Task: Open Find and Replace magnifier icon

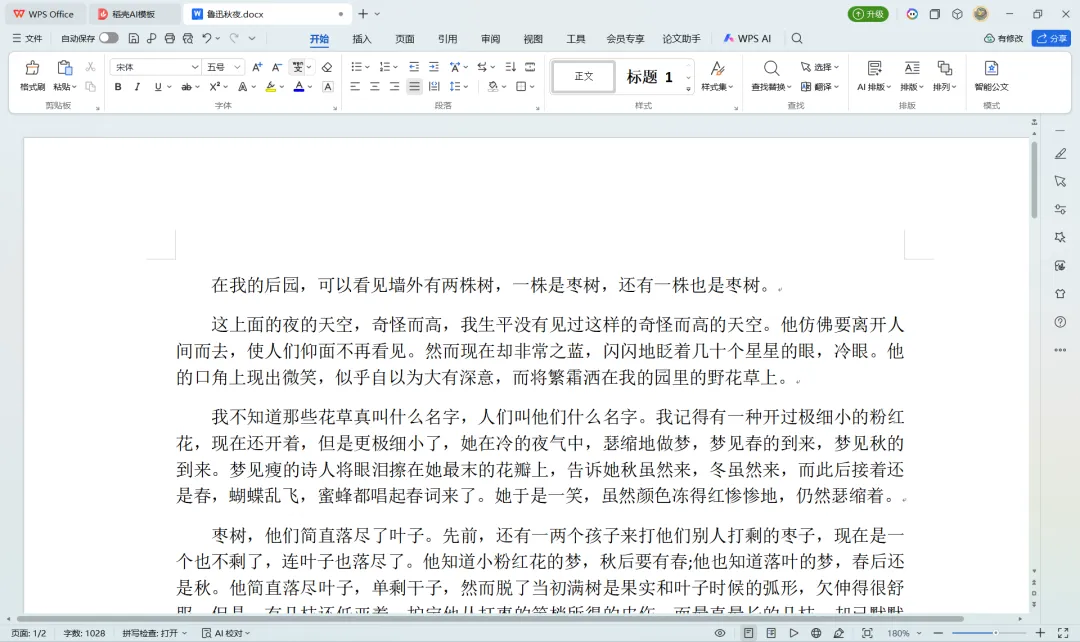Action: click(x=771, y=68)
